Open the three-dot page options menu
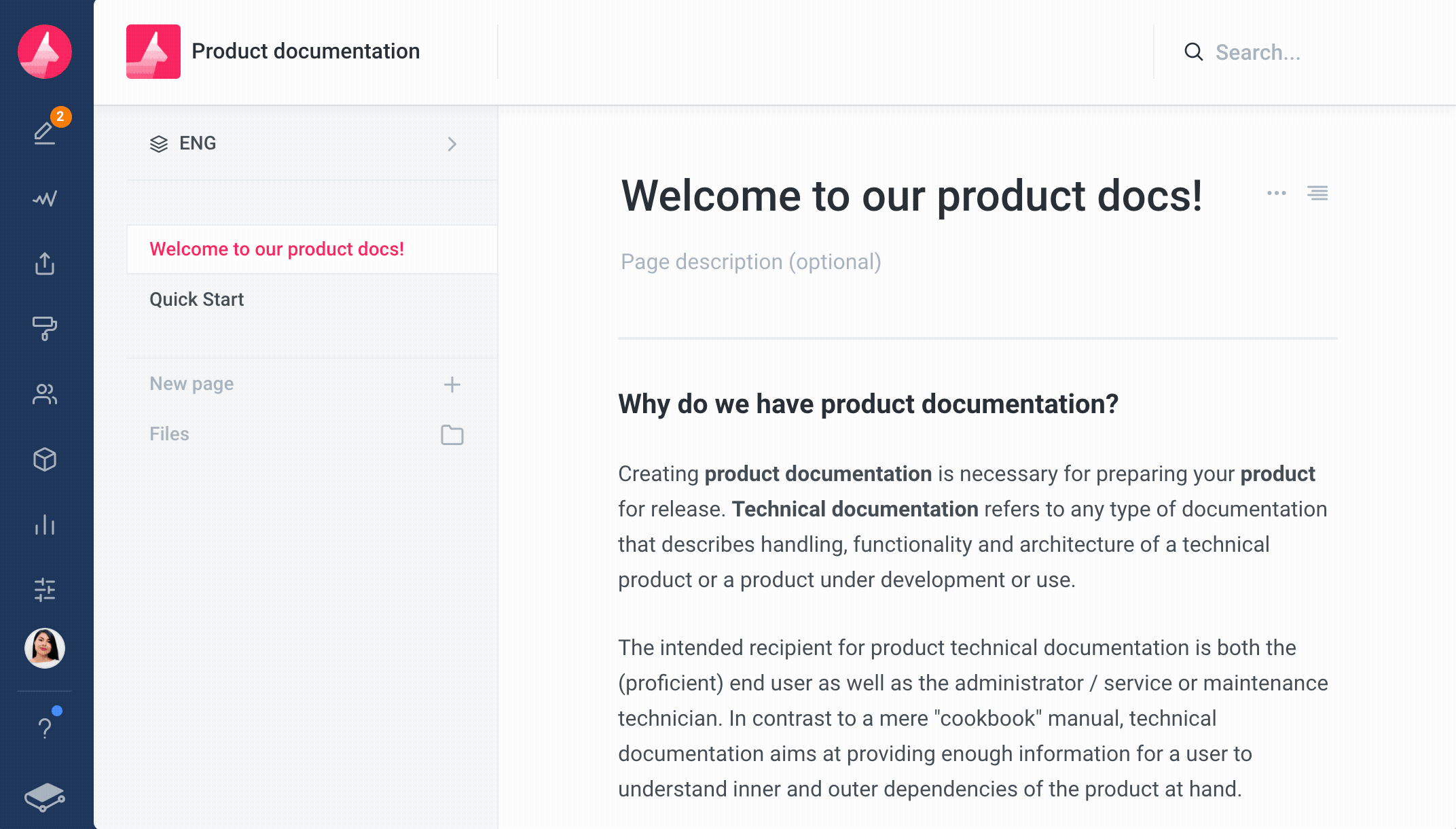1456x829 pixels. tap(1276, 194)
